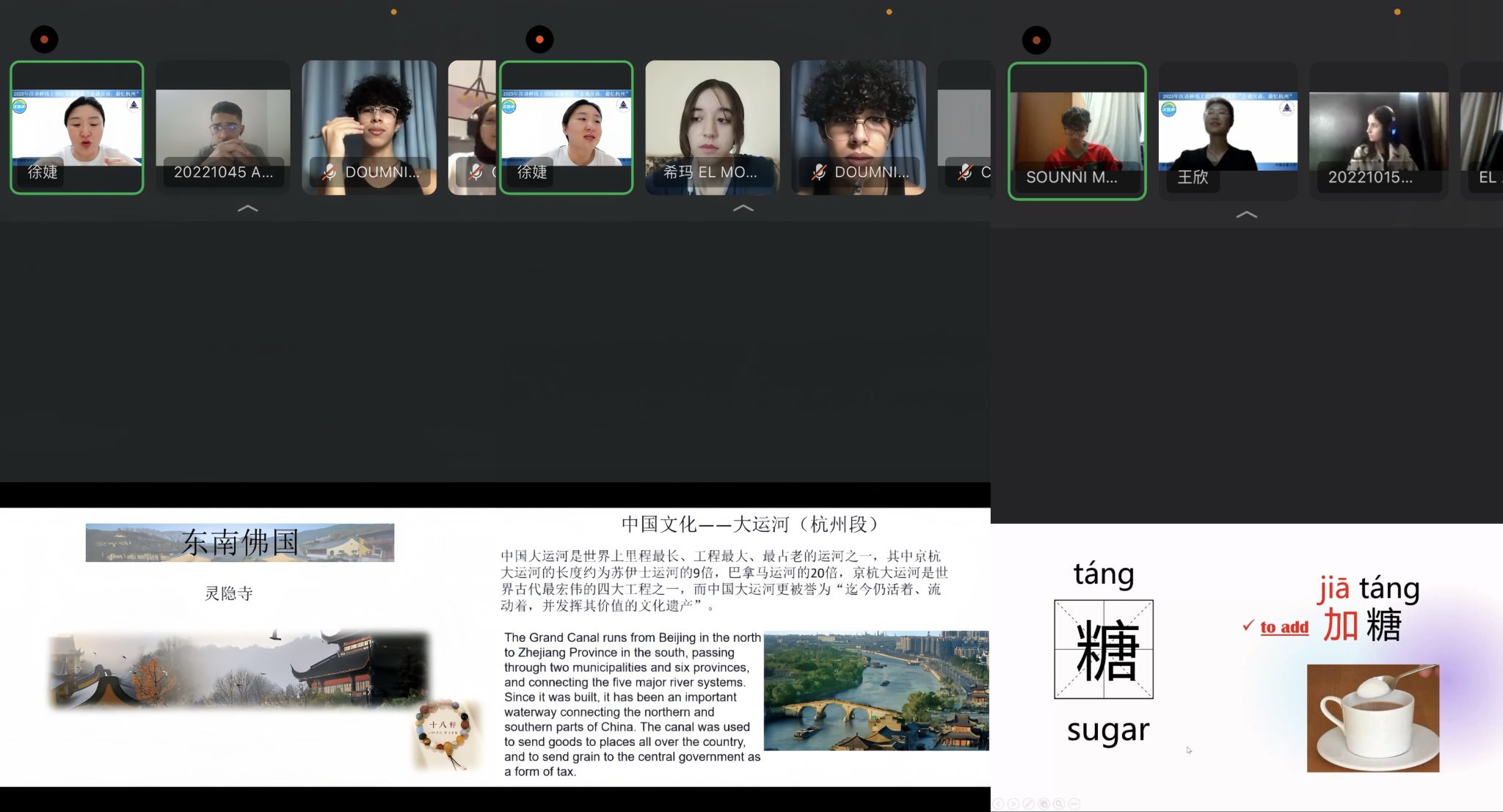Toggle muted mic on DOUMNI beside 20221045 A
The image size is (1503, 812).
pyautogui.click(x=330, y=172)
